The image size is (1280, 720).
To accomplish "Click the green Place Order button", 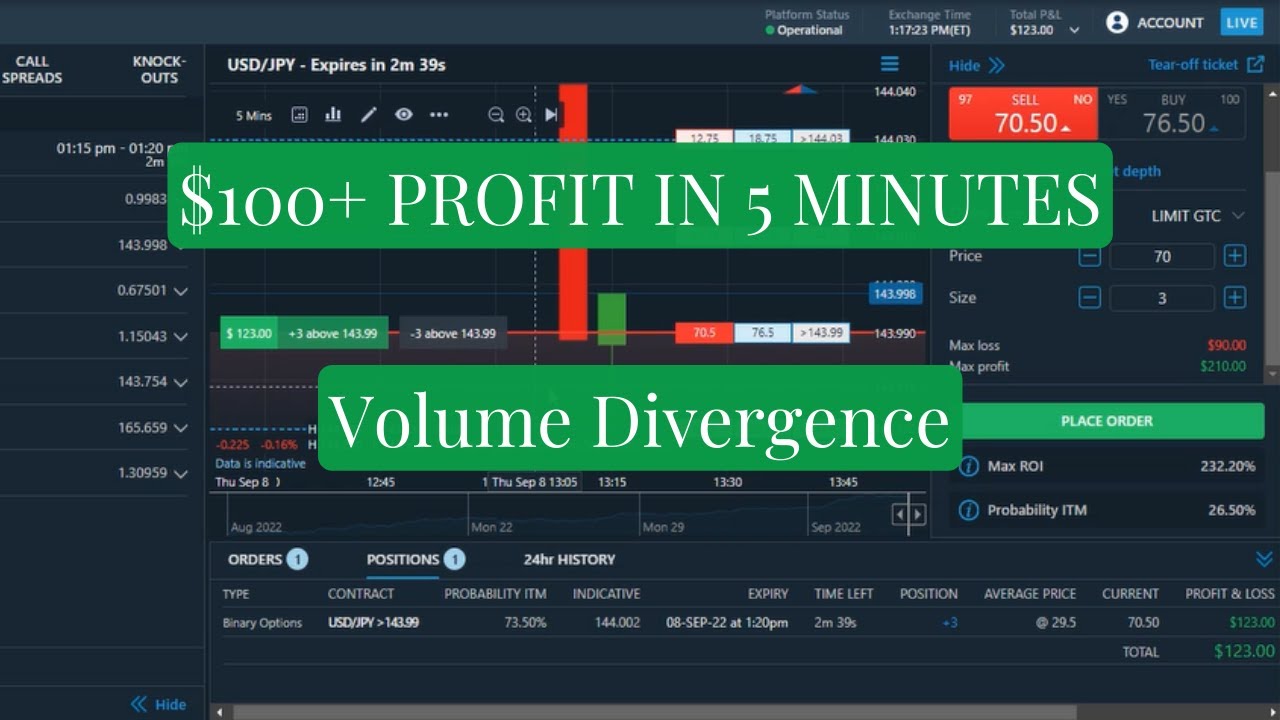I will click(1106, 421).
